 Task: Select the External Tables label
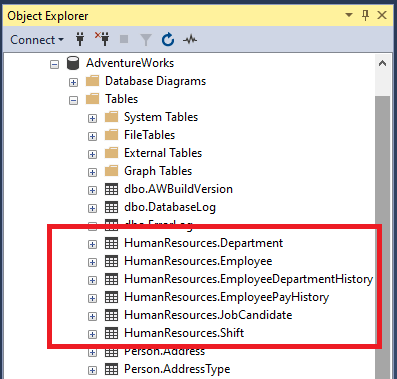point(163,153)
